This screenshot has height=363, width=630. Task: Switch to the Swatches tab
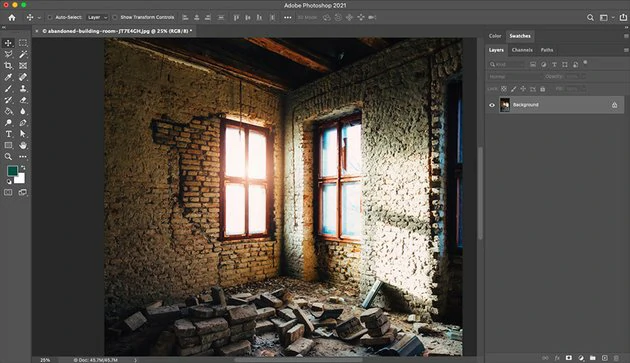(520, 36)
